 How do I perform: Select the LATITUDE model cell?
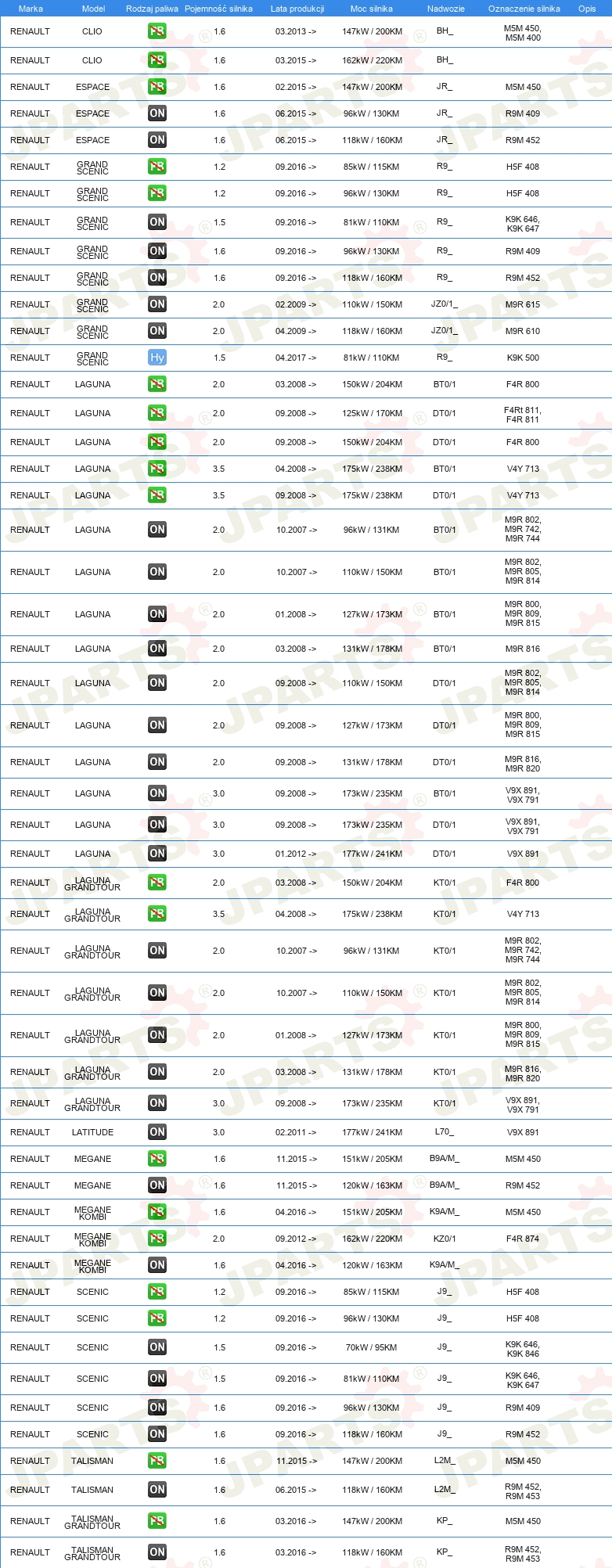tap(93, 1132)
